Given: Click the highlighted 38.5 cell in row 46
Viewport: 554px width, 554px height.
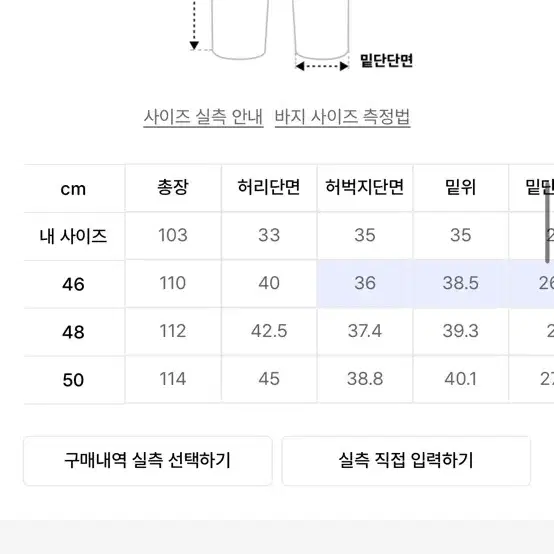Looking at the screenshot, I should click(x=461, y=283).
